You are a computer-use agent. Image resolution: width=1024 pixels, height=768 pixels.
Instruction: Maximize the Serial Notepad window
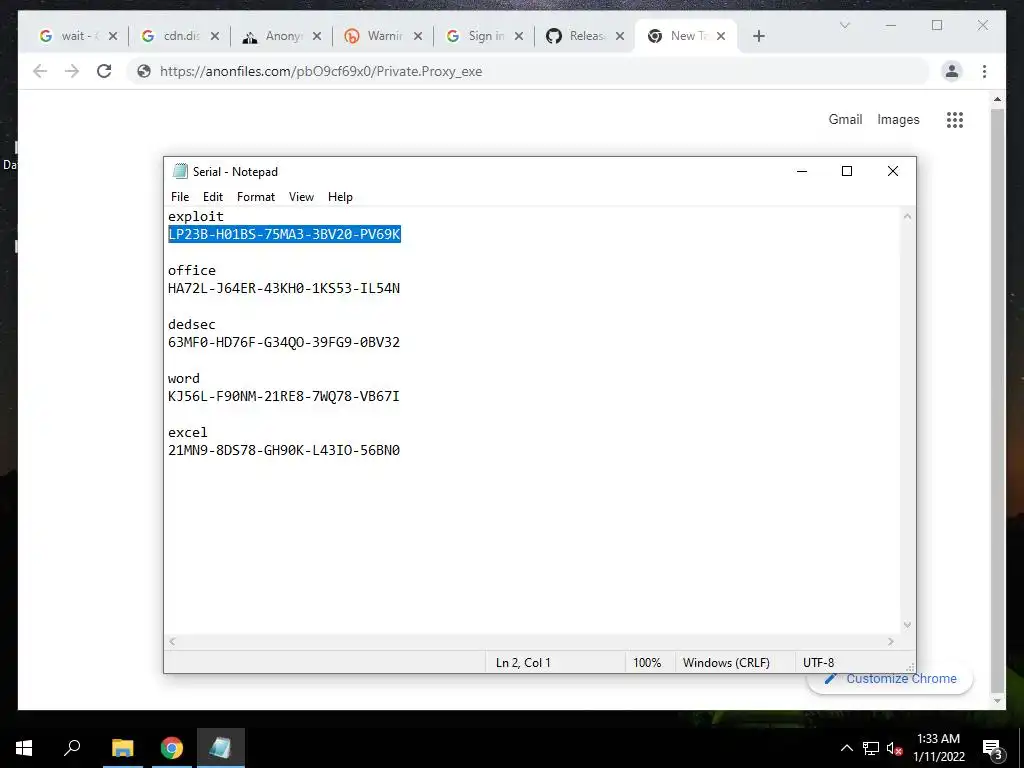(847, 171)
